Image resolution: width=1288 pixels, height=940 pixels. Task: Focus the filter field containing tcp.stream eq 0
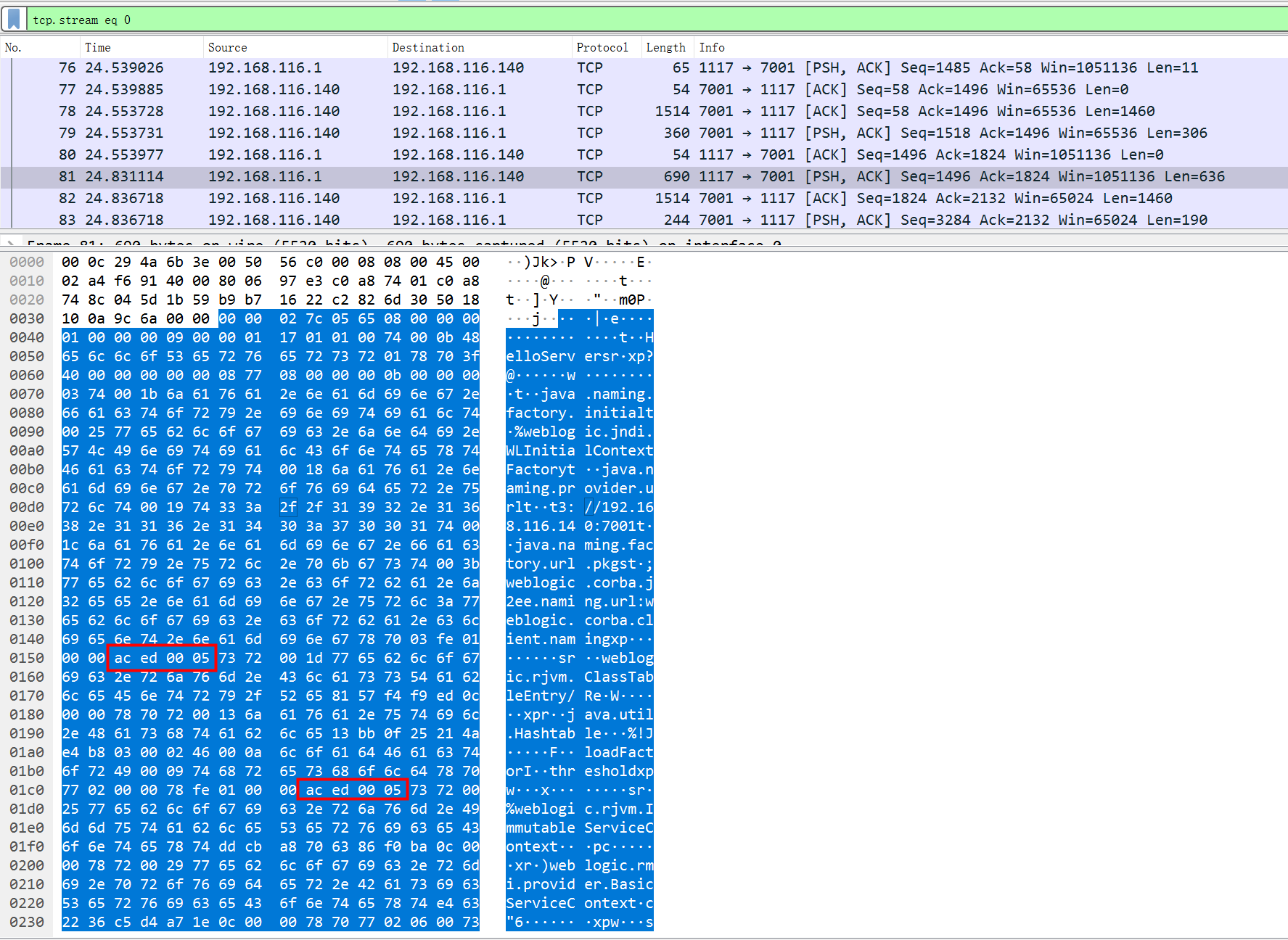click(x=657, y=20)
